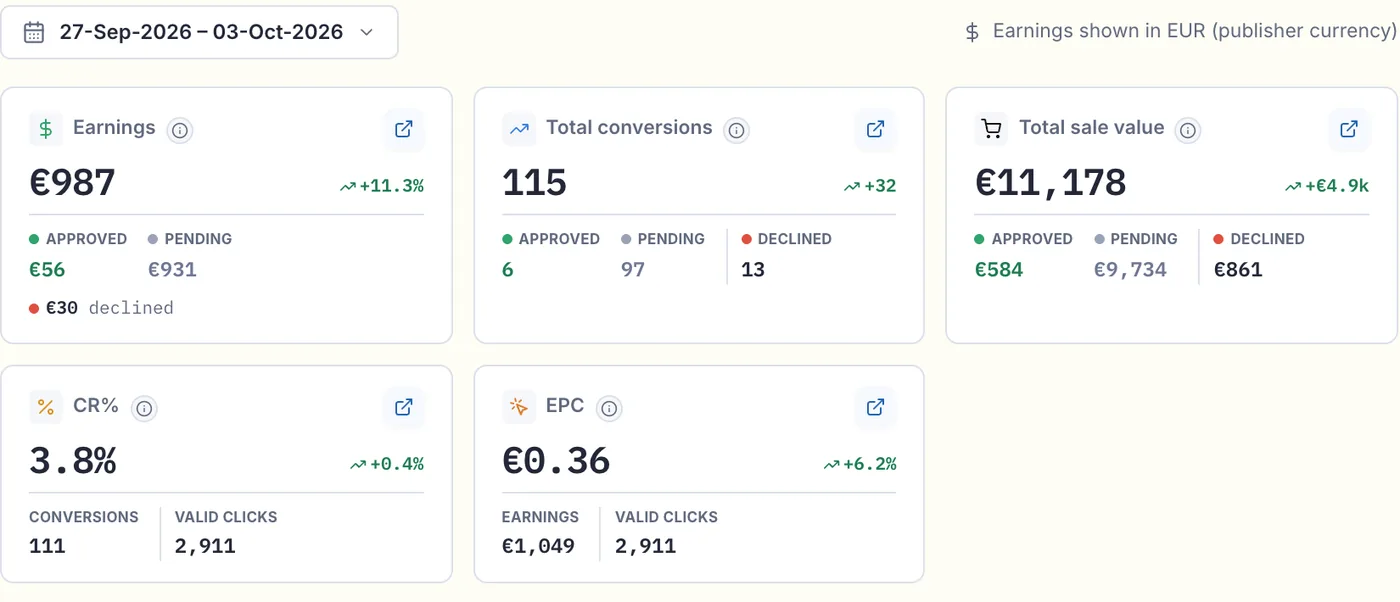Click the '€30 declined' line
The height and width of the screenshot is (602, 1400).
[101, 308]
